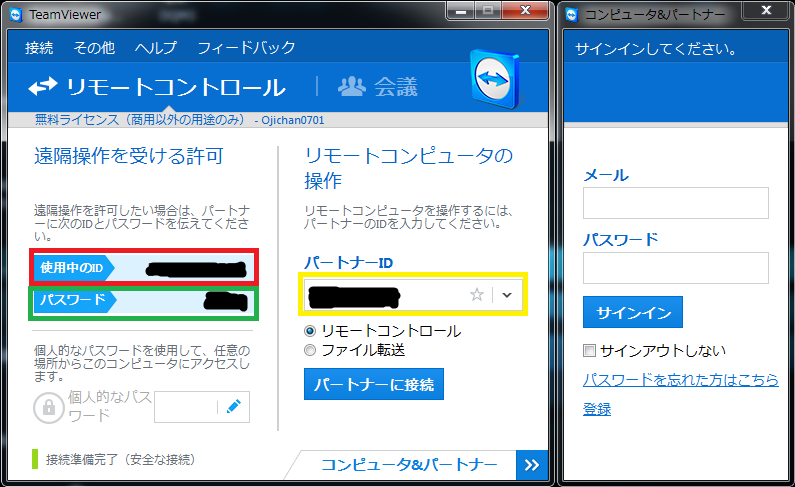Click the 接続準備完了 status text
Viewport: 795px width, 487px height.
pyautogui.click(x=120, y=460)
